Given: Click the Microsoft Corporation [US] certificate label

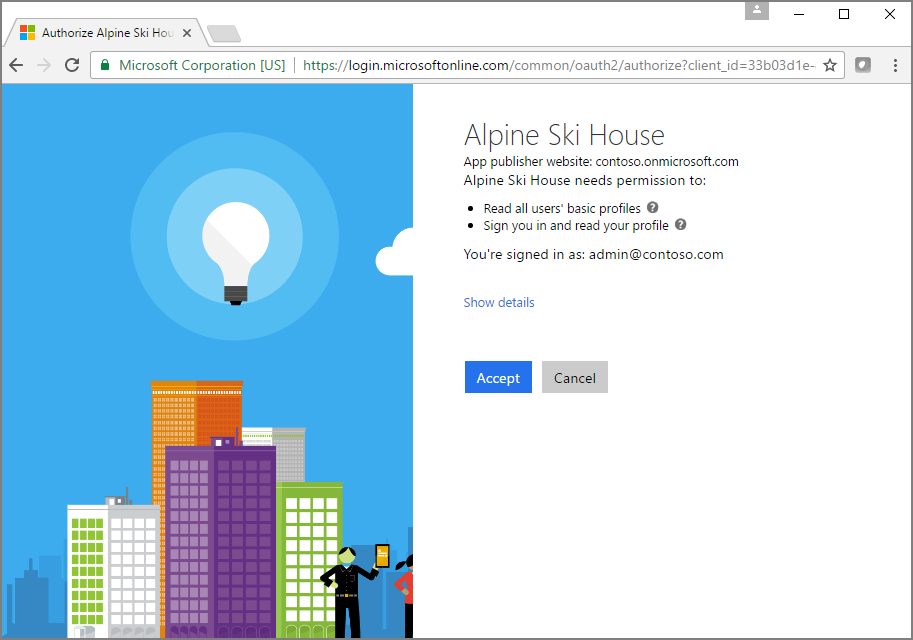Looking at the screenshot, I should pos(202,65).
